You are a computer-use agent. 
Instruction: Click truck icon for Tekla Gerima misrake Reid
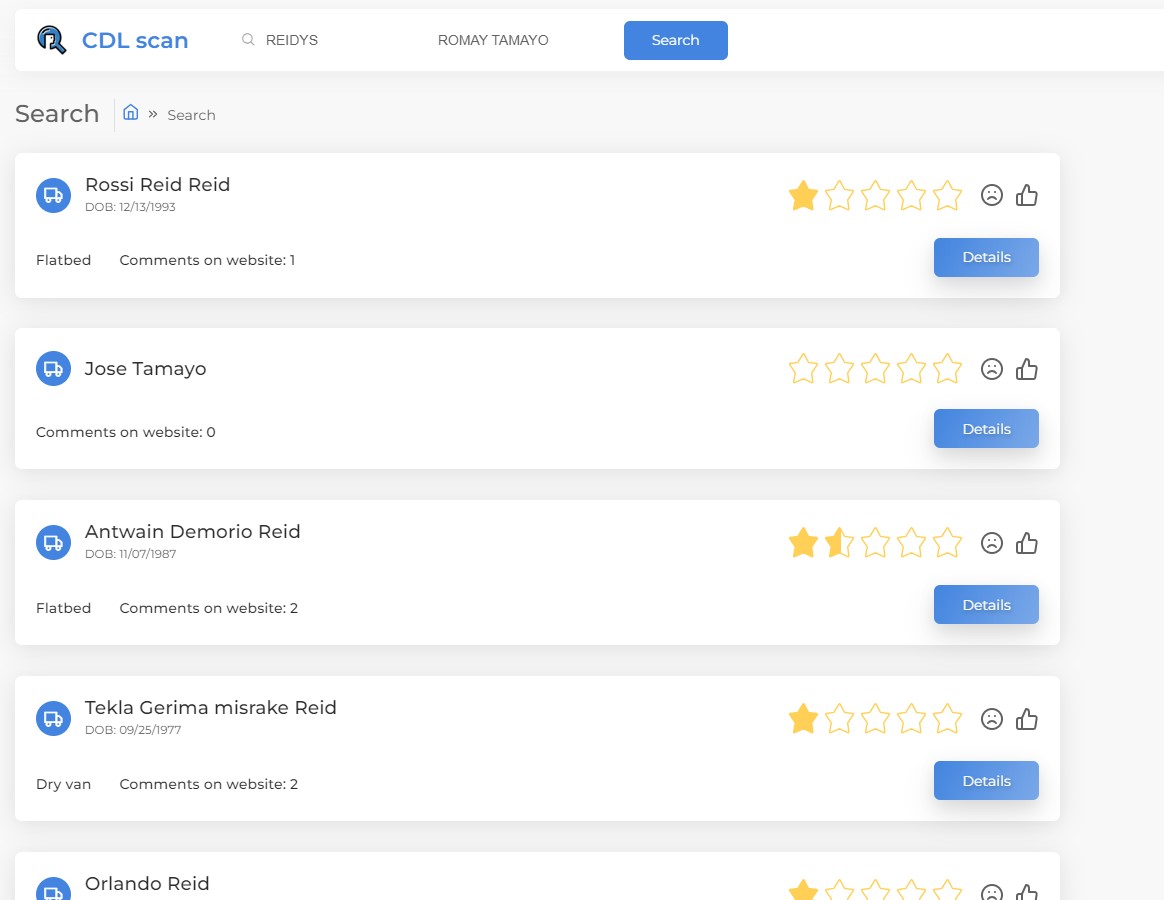coord(53,718)
